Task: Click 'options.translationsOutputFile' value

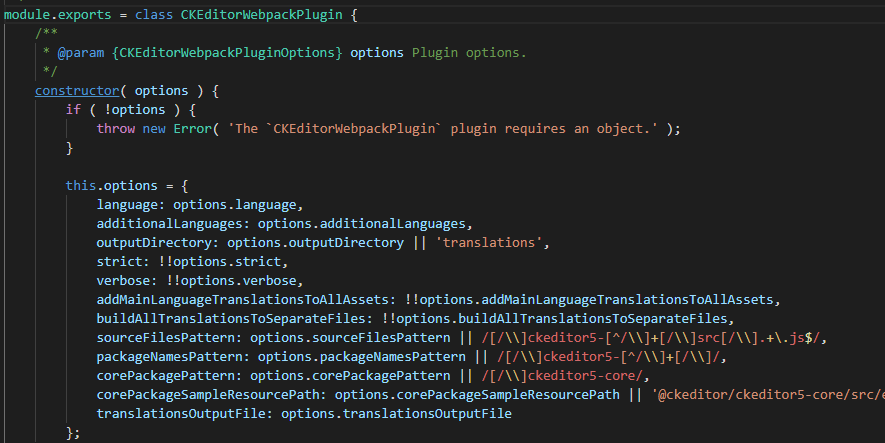Action: [396, 414]
